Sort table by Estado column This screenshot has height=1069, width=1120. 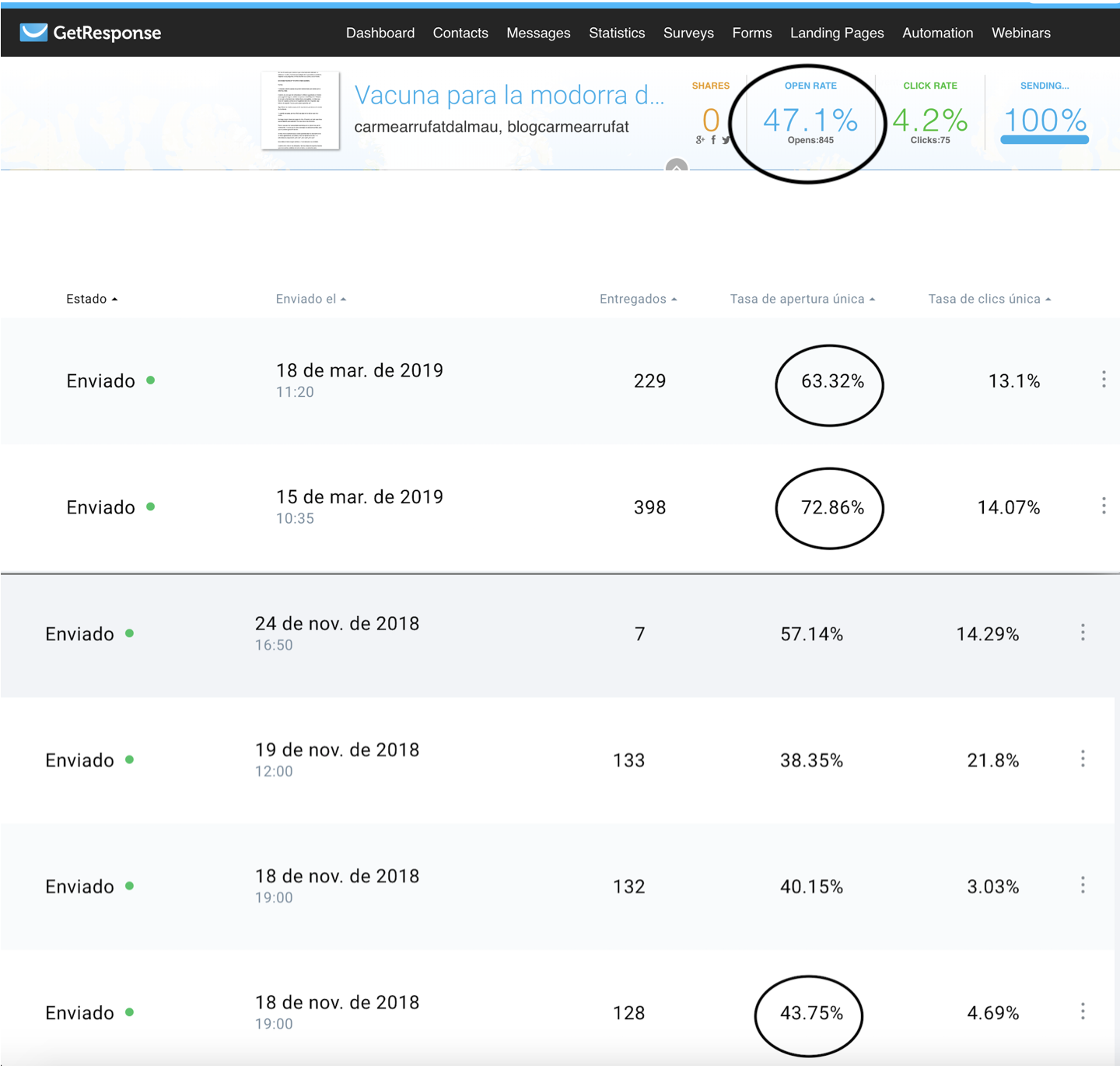click(91, 299)
